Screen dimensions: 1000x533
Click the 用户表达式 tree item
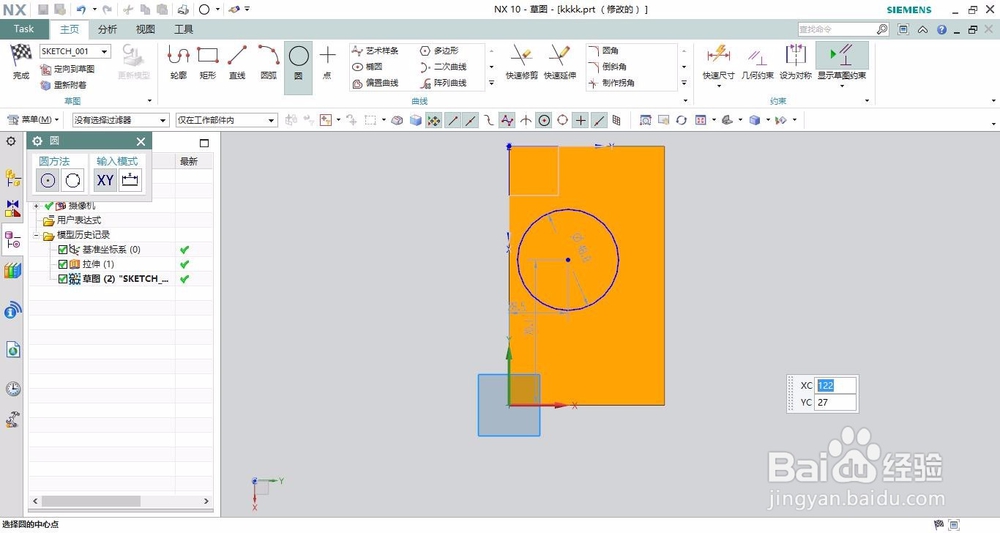click(x=79, y=220)
